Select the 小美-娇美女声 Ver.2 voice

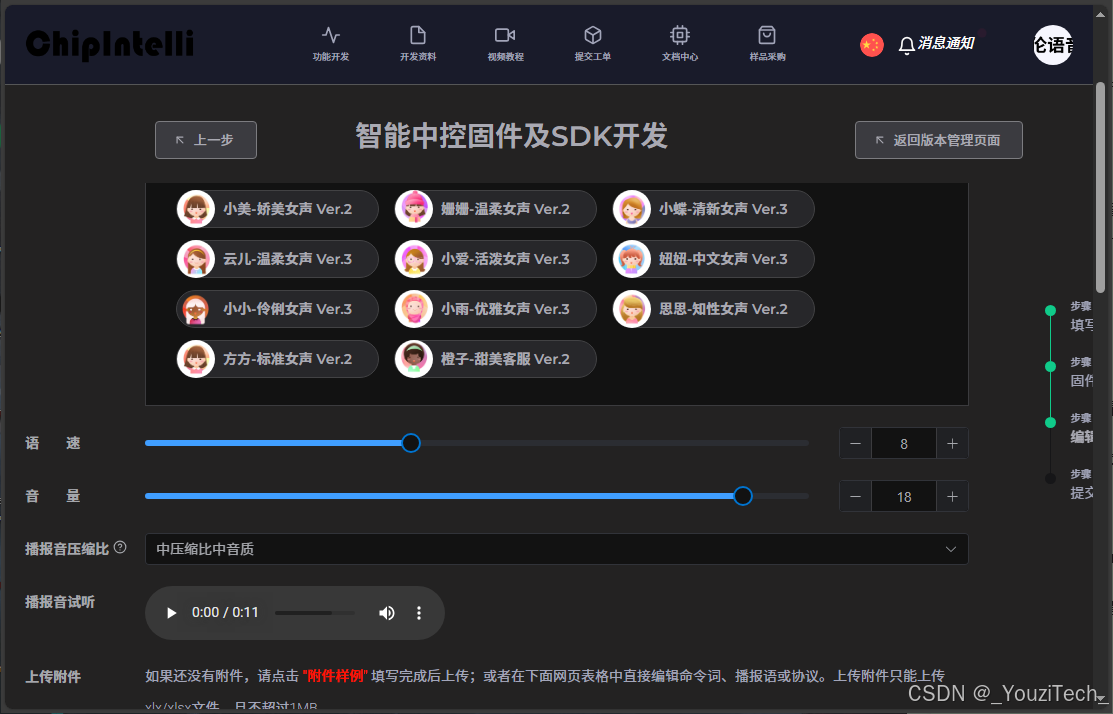277,209
